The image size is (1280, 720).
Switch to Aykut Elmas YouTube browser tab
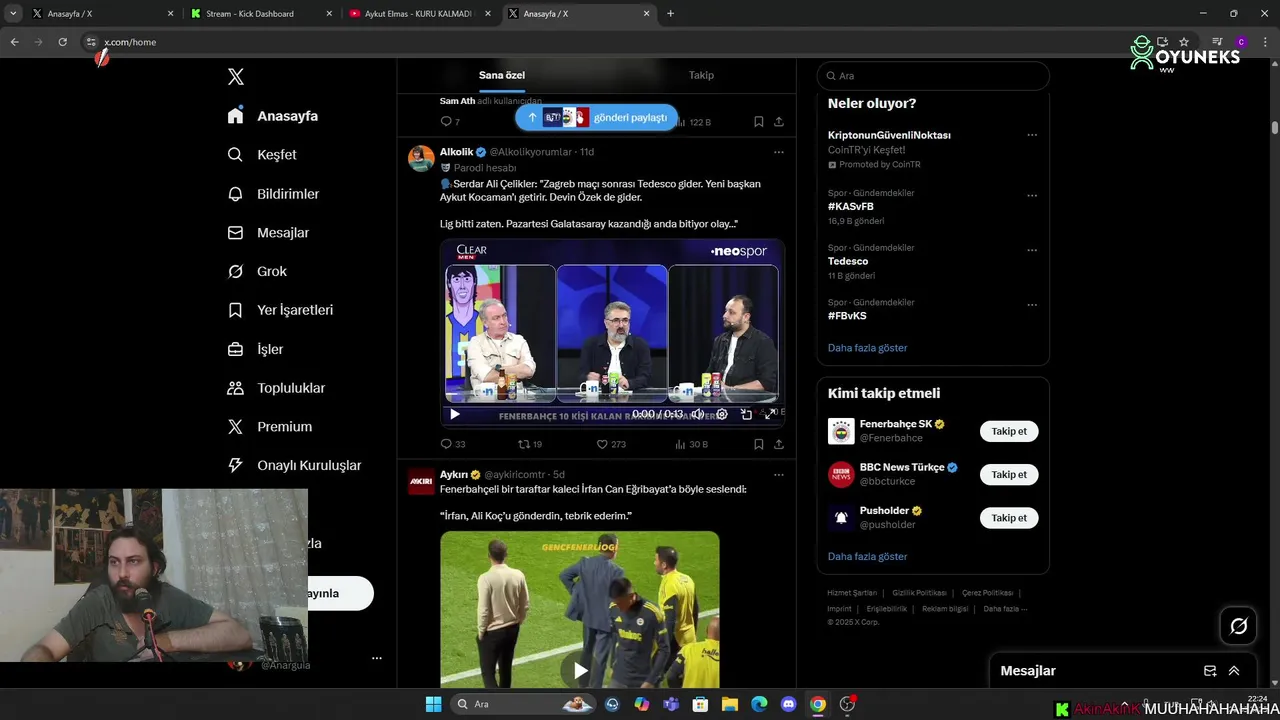point(420,14)
